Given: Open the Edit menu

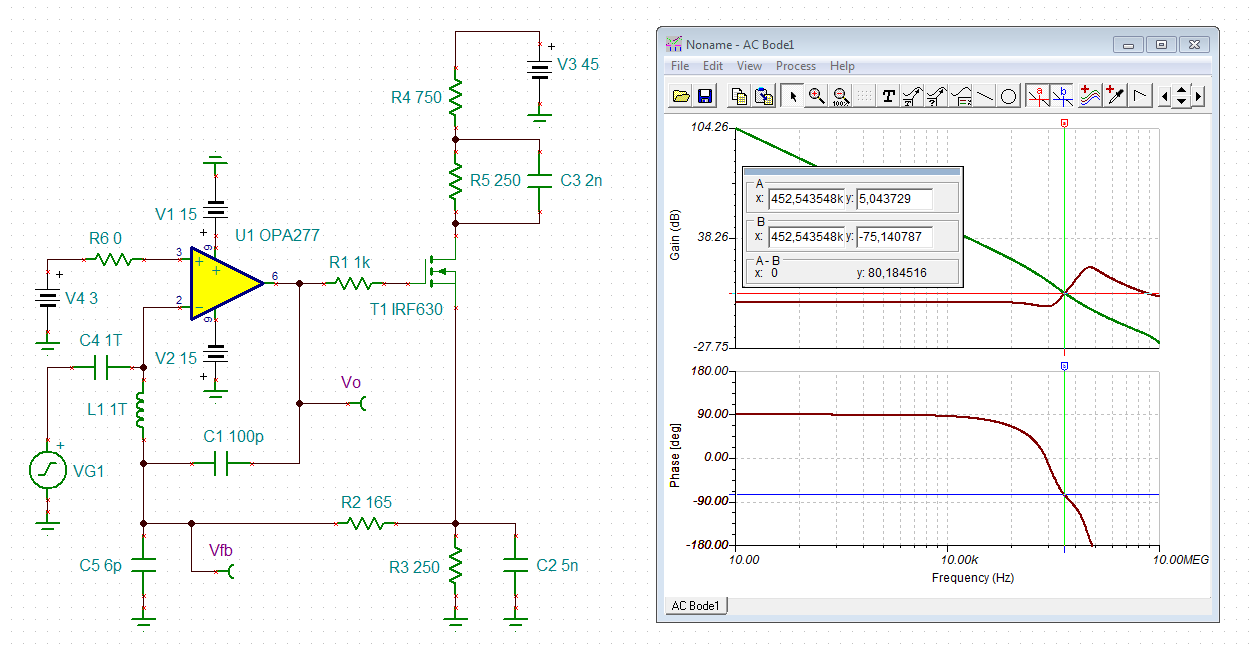Looking at the screenshot, I should click(x=712, y=66).
